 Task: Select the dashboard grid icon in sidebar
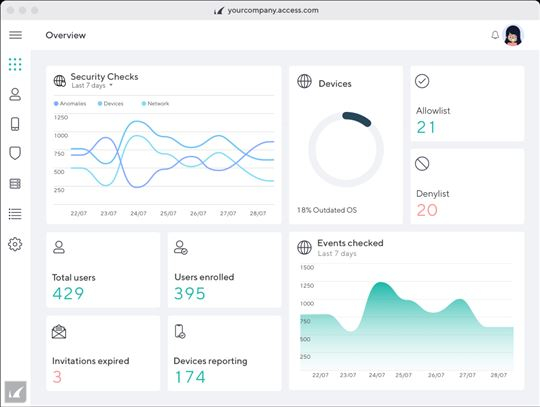click(x=15, y=64)
